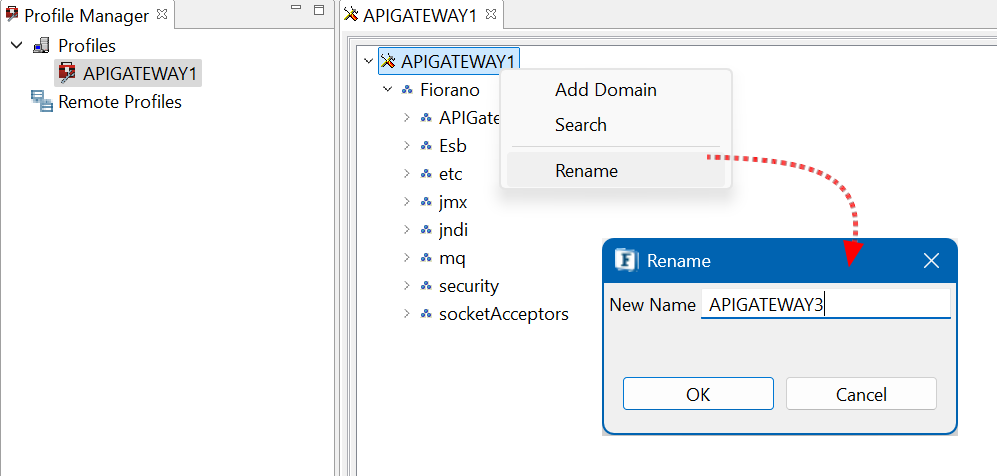This screenshot has width=997, height=476.
Task: Click the New Name text field
Action: click(826, 304)
